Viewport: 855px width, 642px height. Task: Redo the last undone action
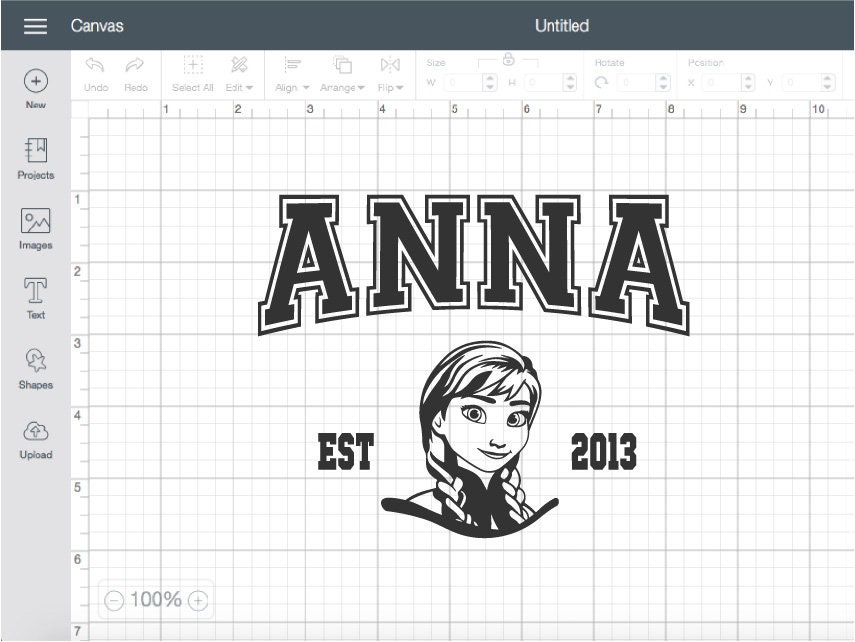136,70
